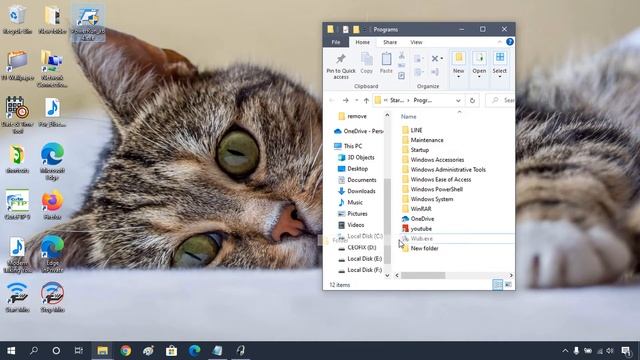Screen dimensions: 640x360
Task: Click the Move to icon in Organize
Action: coord(418,59)
